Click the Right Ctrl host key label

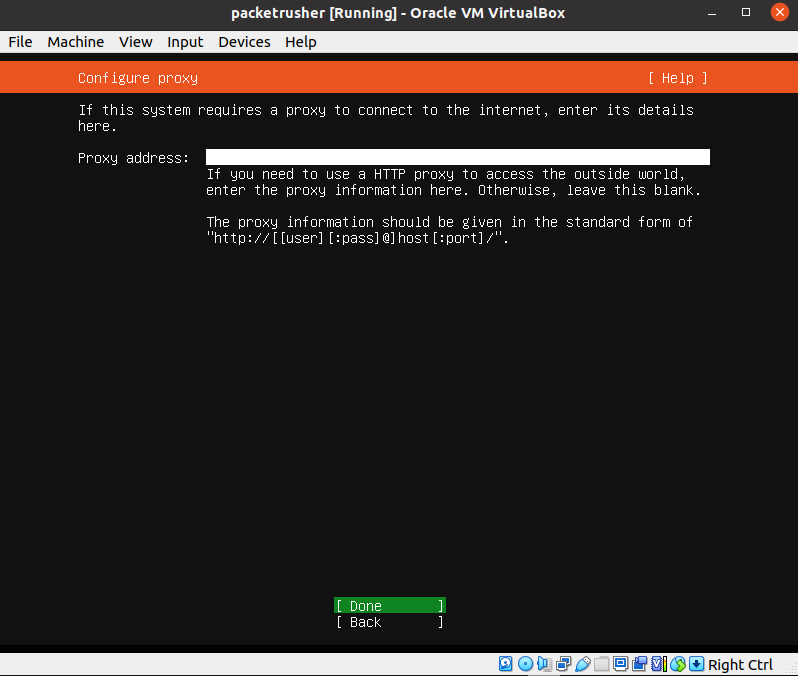click(740, 665)
